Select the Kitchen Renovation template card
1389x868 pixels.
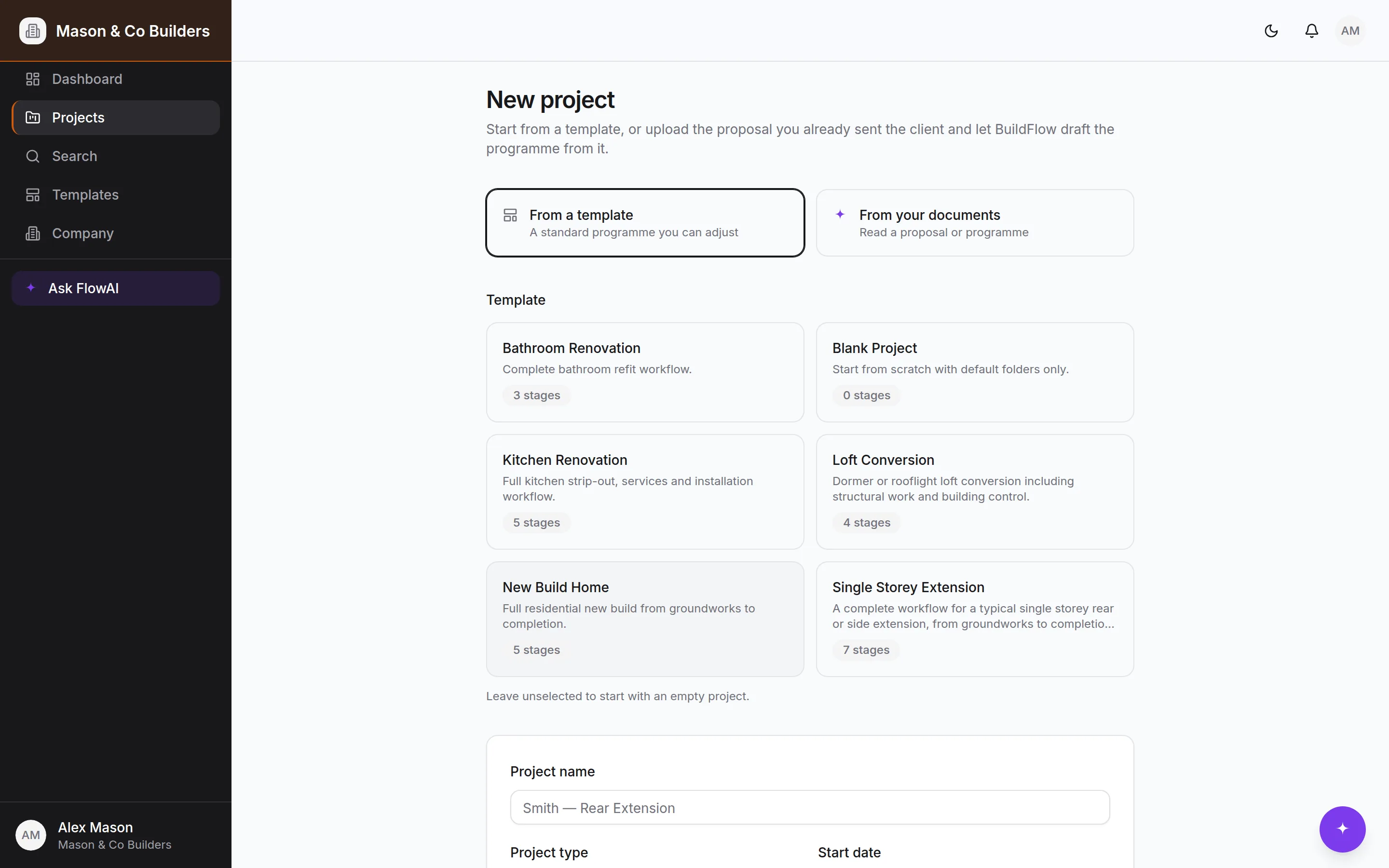tap(644, 491)
